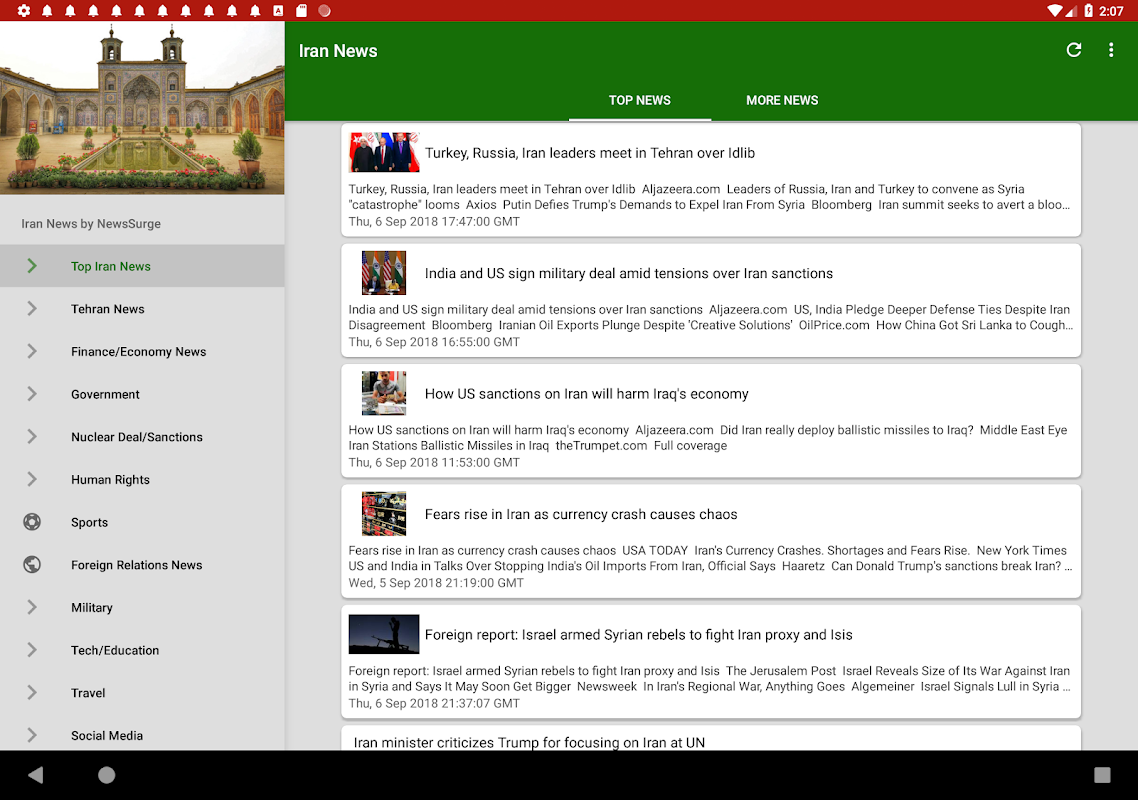Click the mosque courtyard header image
The image size is (1138, 800).
[x=142, y=107]
